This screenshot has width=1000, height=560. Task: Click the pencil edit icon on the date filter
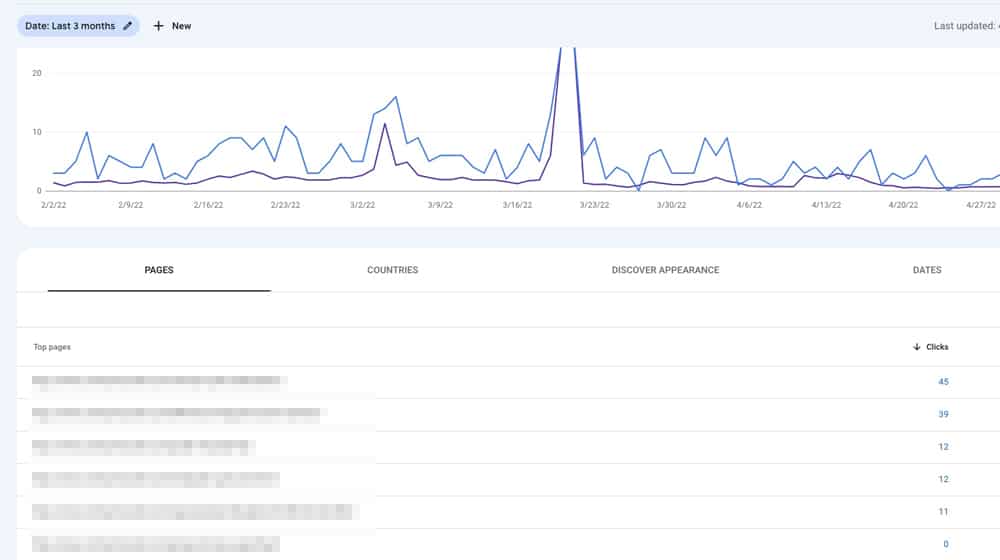[127, 26]
